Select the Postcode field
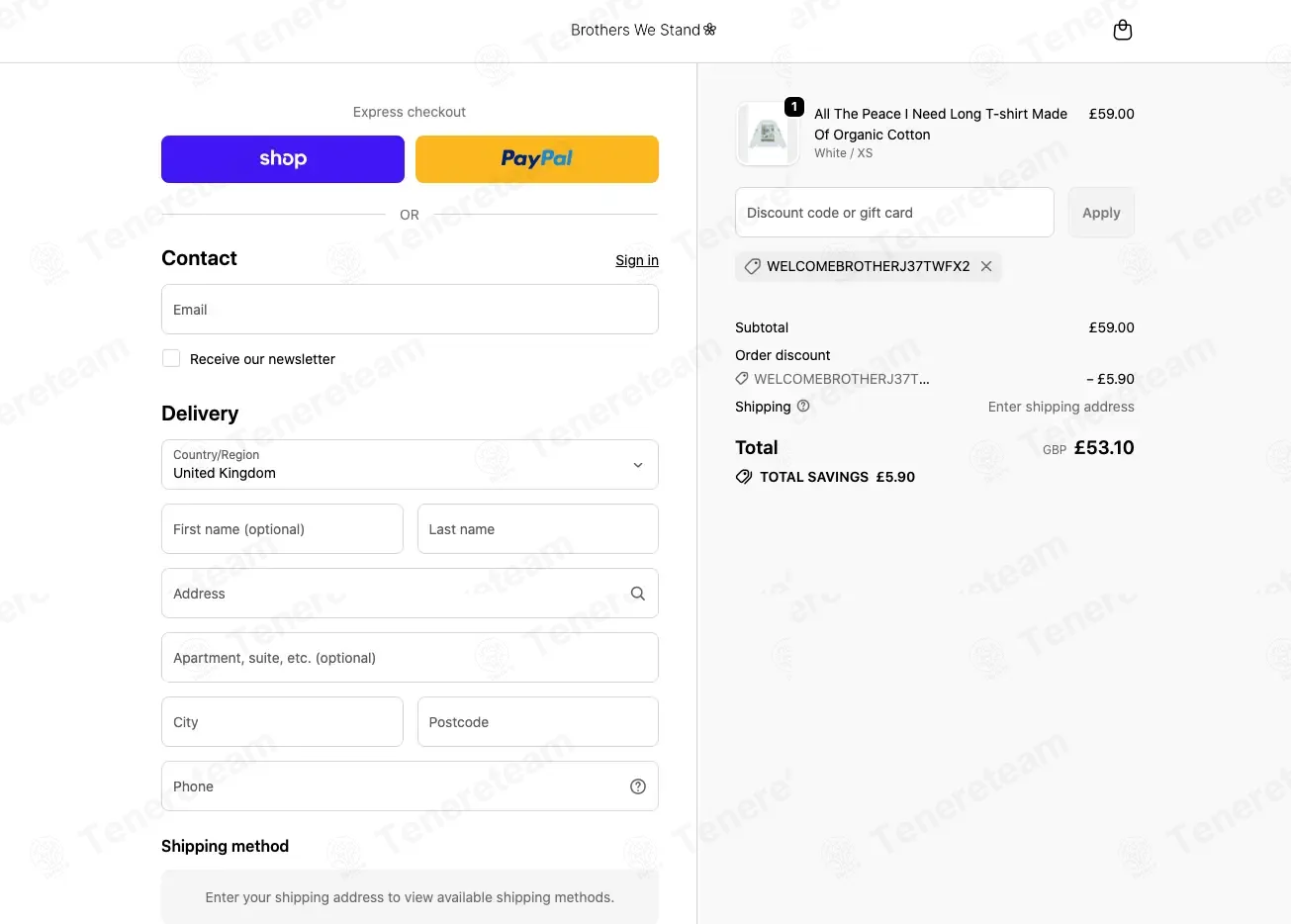Screen dimensions: 1291x924 click(538, 722)
